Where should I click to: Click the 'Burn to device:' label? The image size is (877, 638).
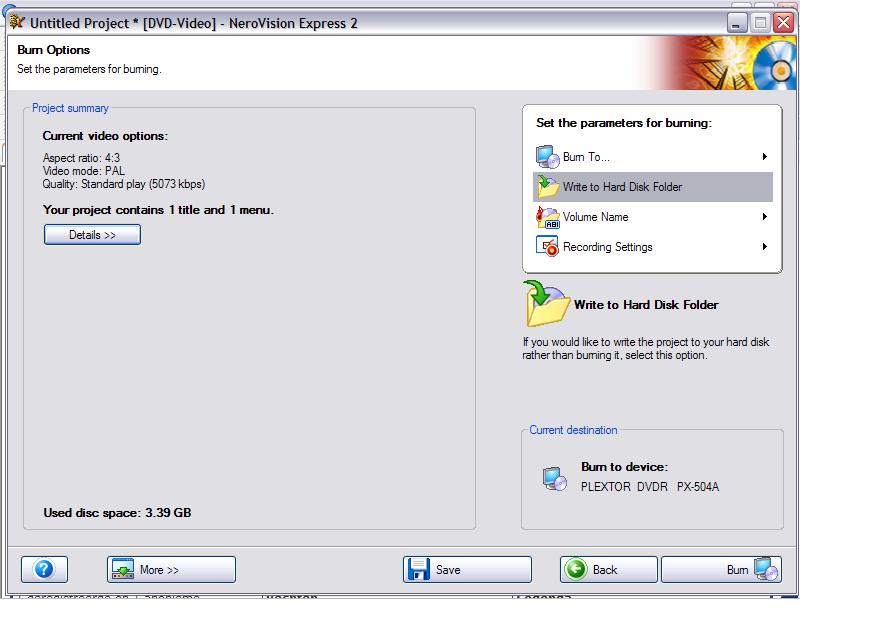(624, 467)
